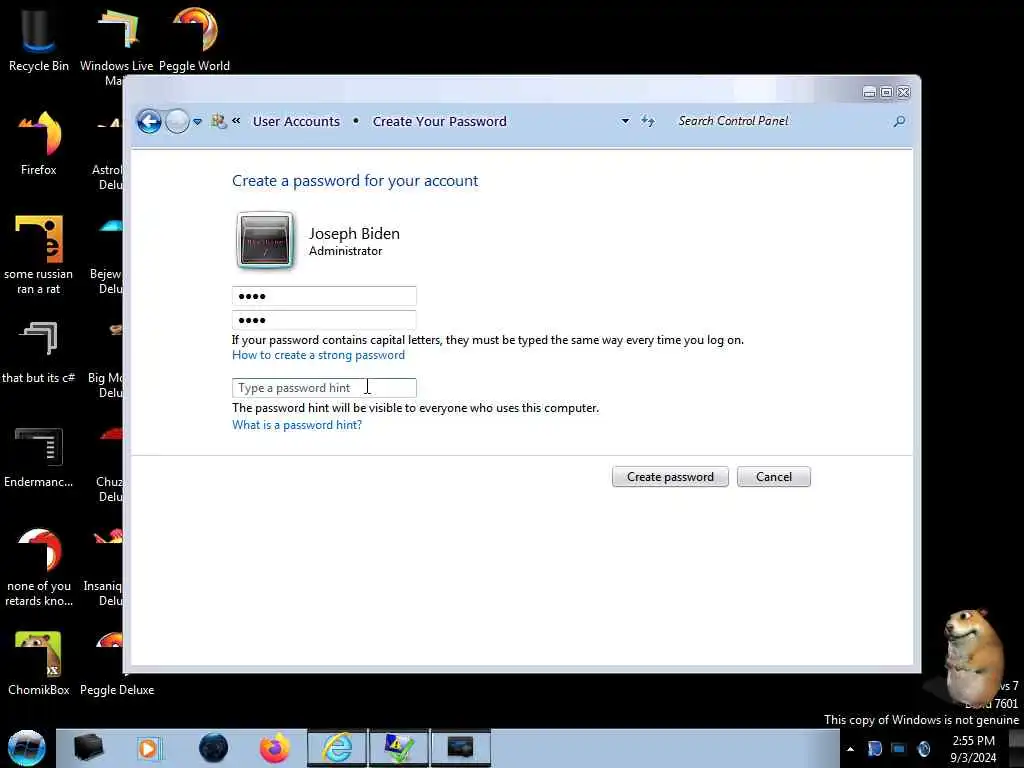Open the black box taskbar icon

tap(88, 748)
